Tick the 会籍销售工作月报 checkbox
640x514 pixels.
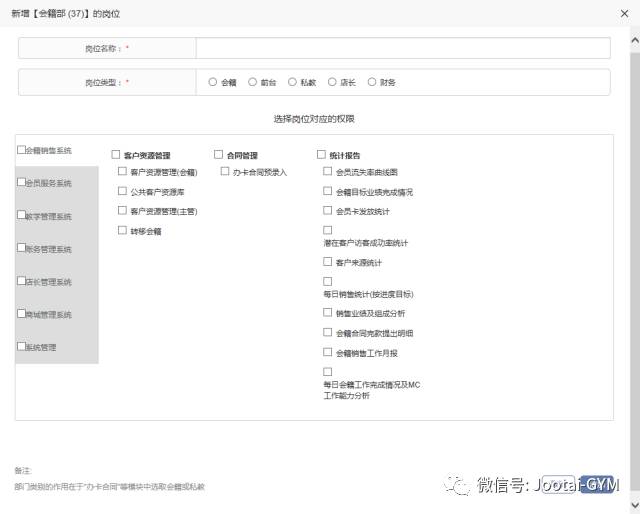[327, 352]
